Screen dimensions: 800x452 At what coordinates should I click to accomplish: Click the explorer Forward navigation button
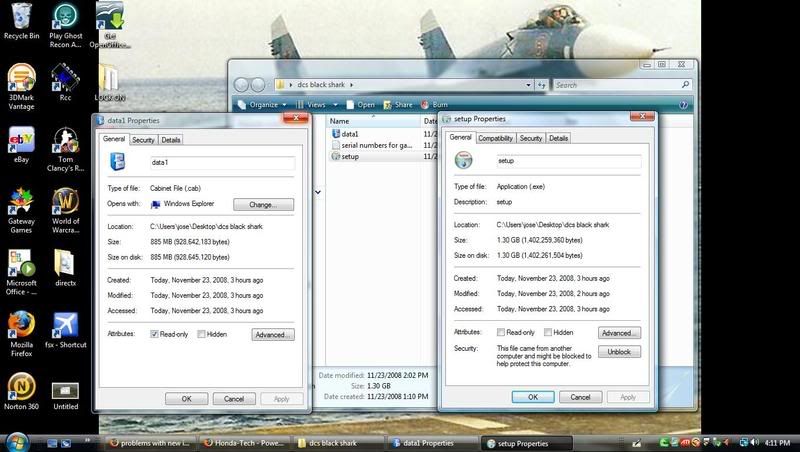pyautogui.click(x=258, y=85)
